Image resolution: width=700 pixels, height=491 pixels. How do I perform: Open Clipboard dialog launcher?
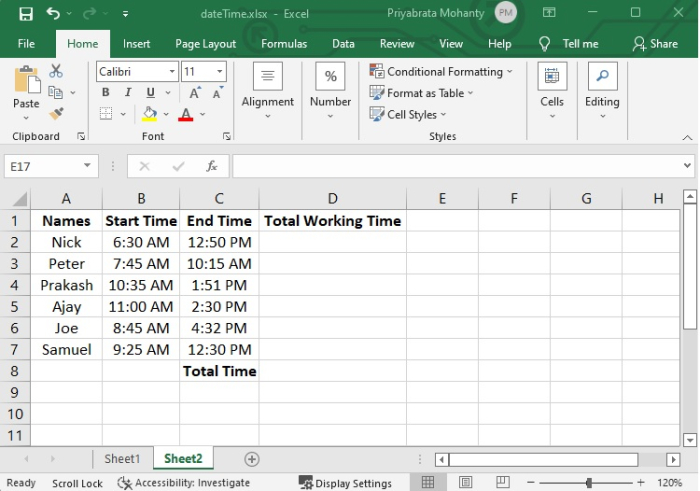(81, 136)
